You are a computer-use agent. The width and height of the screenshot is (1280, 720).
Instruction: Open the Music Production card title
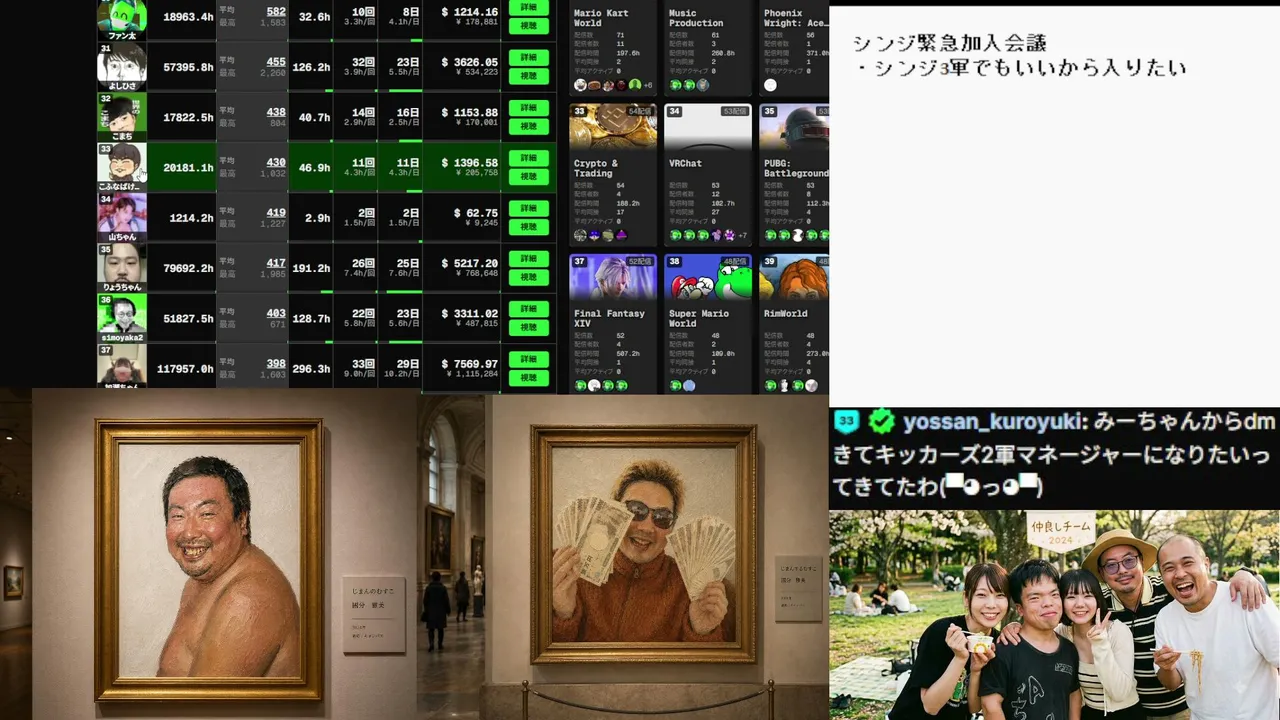(696, 18)
